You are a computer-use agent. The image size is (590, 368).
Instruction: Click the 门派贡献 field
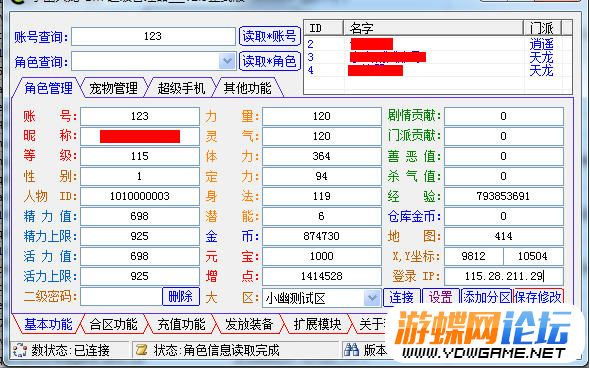coord(504,136)
